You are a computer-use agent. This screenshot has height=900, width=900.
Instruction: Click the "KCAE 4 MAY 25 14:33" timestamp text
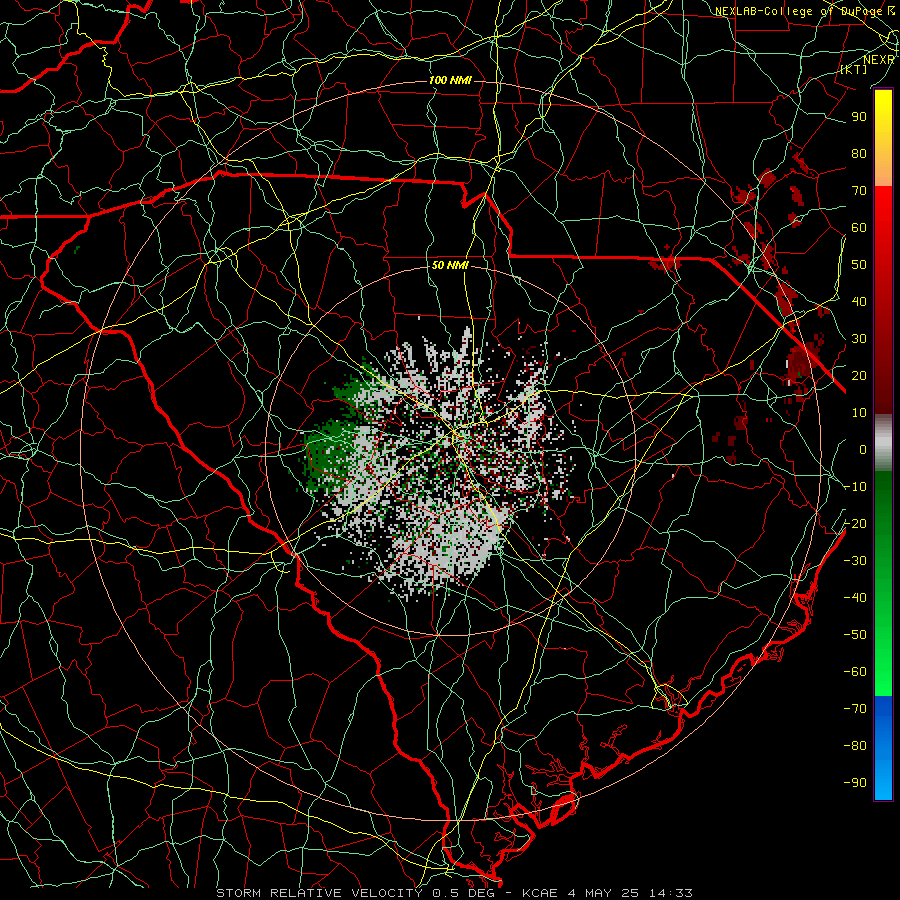tap(607, 893)
